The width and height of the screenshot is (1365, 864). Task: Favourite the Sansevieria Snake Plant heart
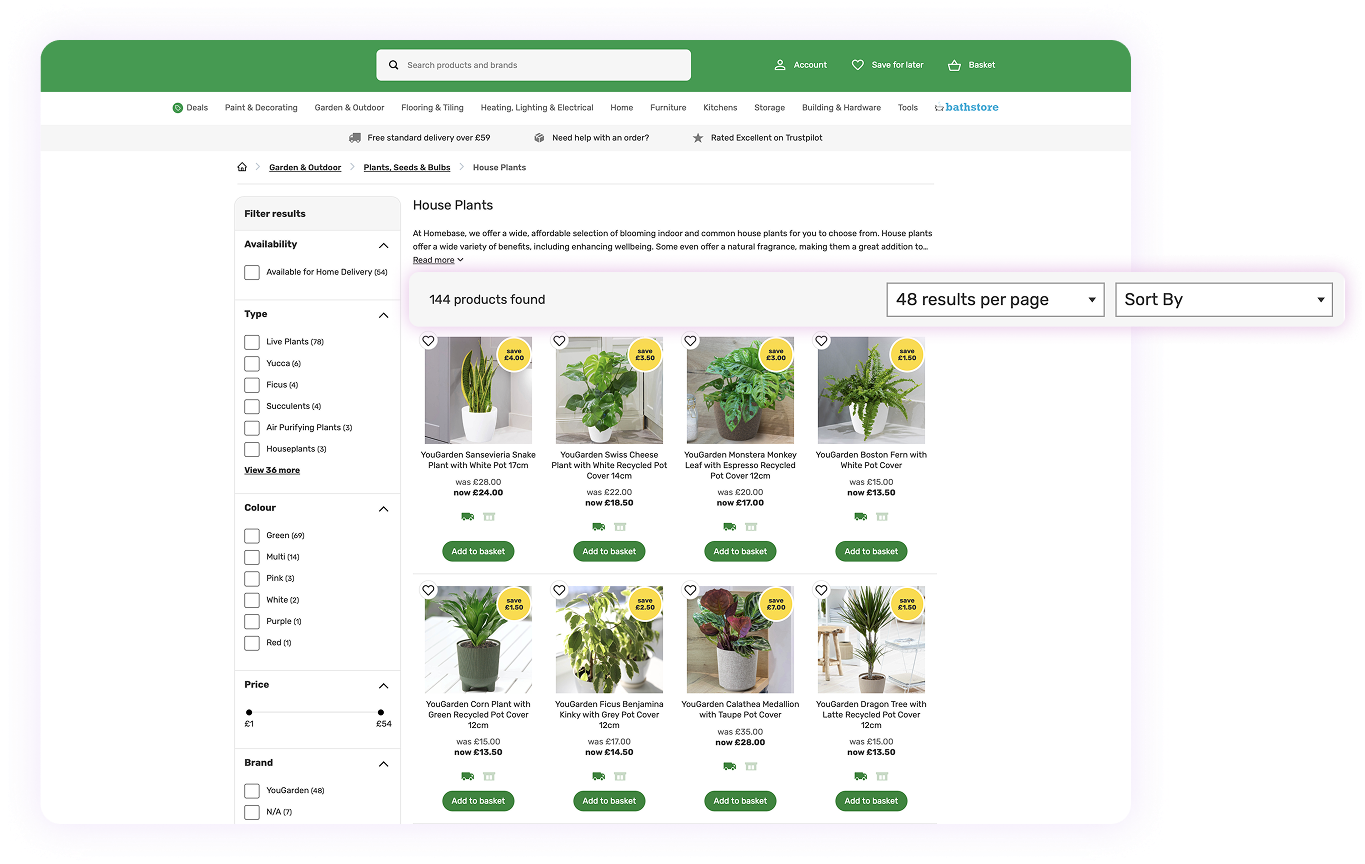click(428, 341)
